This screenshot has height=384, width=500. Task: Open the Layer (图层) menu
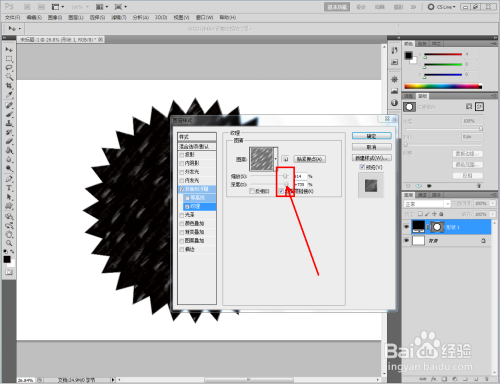coord(76,17)
